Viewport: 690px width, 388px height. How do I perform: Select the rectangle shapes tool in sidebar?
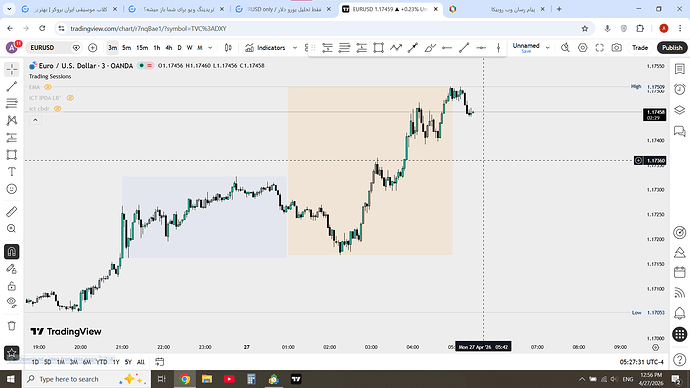[x=12, y=155]
